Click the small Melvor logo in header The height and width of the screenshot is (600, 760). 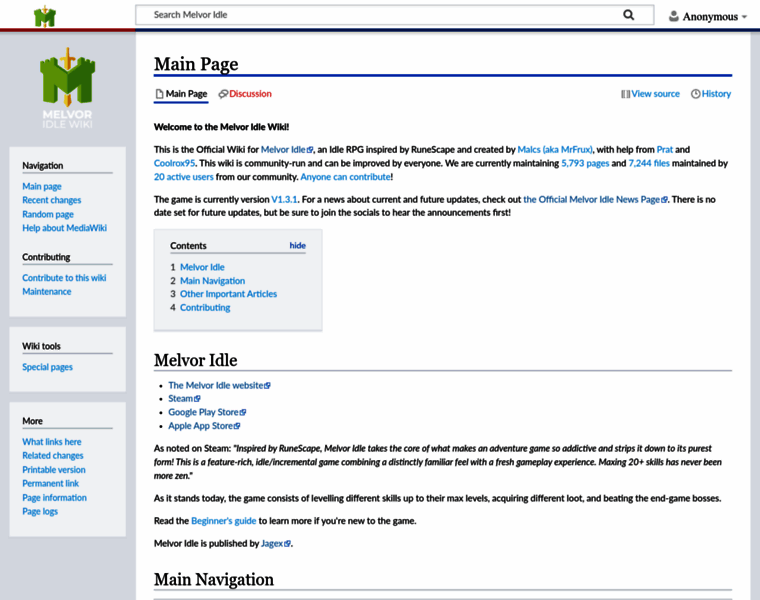pos(45,16)
